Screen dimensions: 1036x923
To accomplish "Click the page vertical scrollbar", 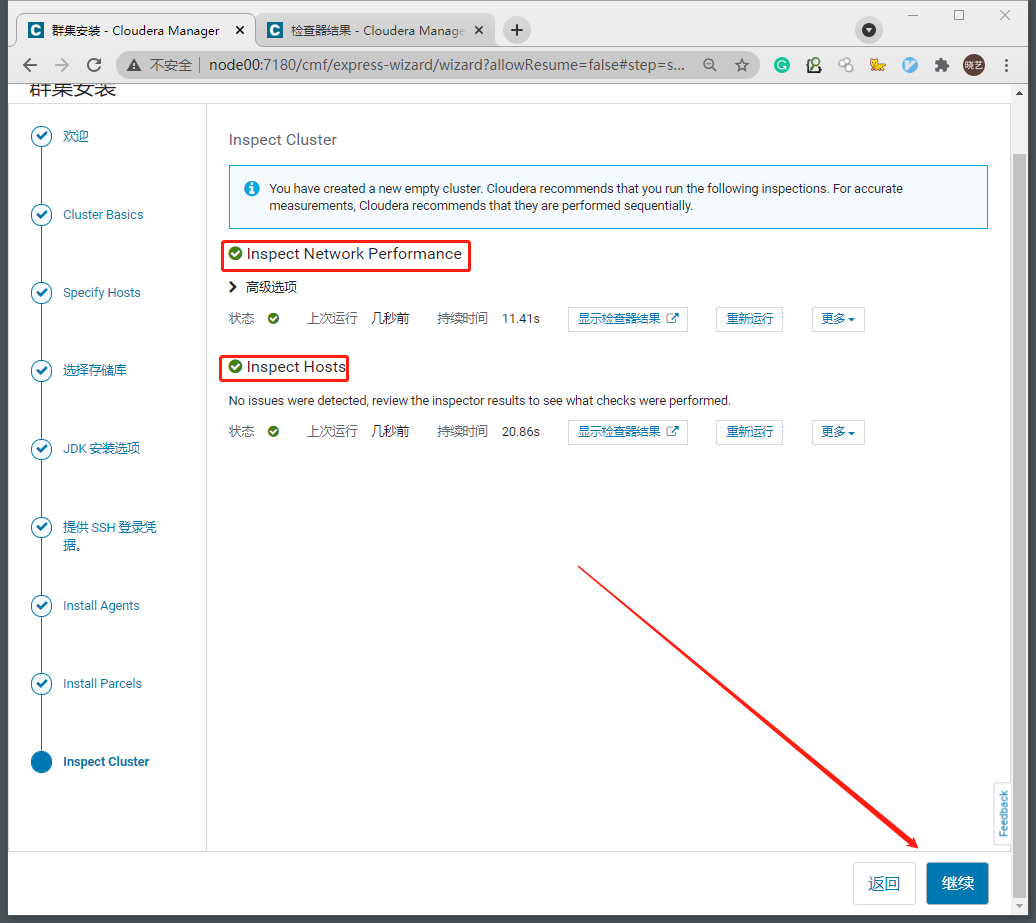I will (x=1019, y=525).
